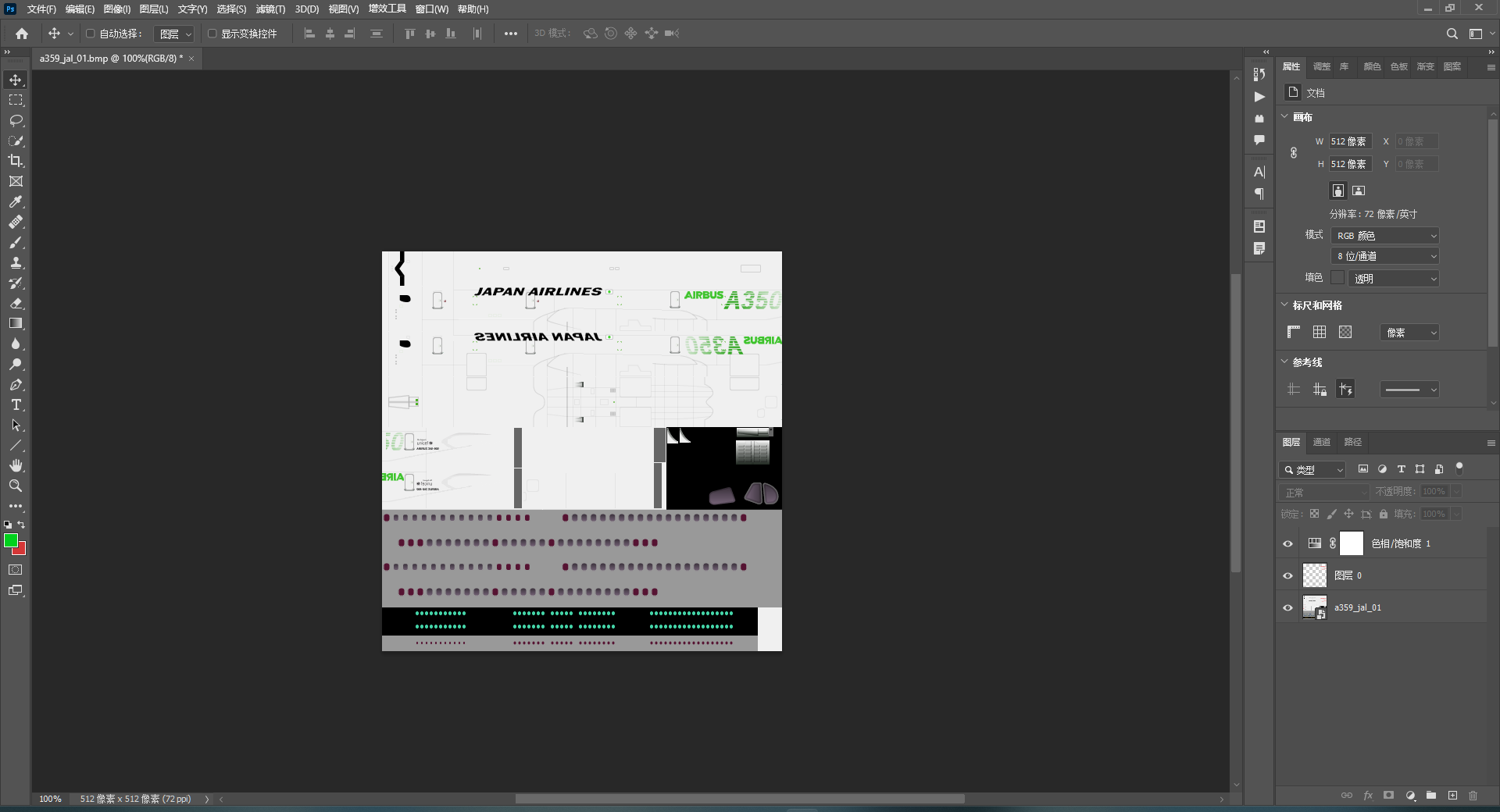The width and height of the screenshot is (1500, 812).
Task: Hide the 色相/饱和度 1 layer
Action: (1287, 543)
